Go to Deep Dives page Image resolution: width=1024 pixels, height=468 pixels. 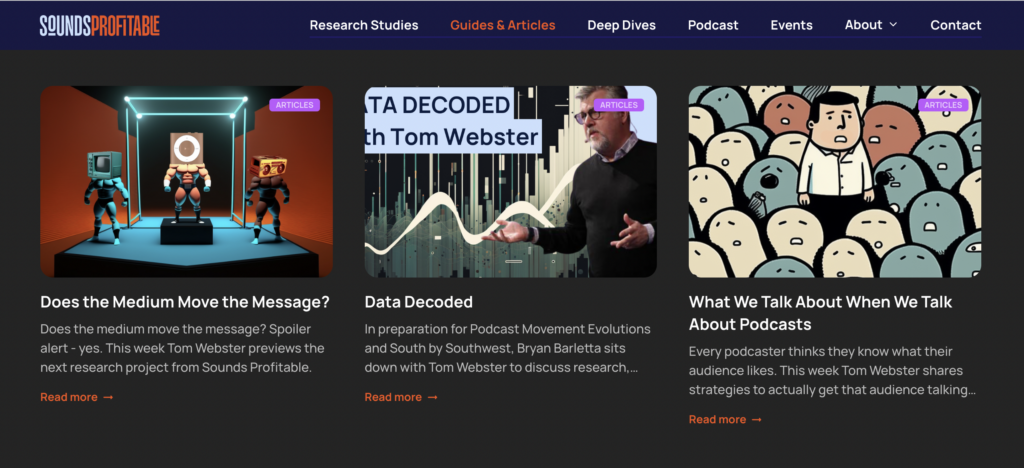coord(622,25)
